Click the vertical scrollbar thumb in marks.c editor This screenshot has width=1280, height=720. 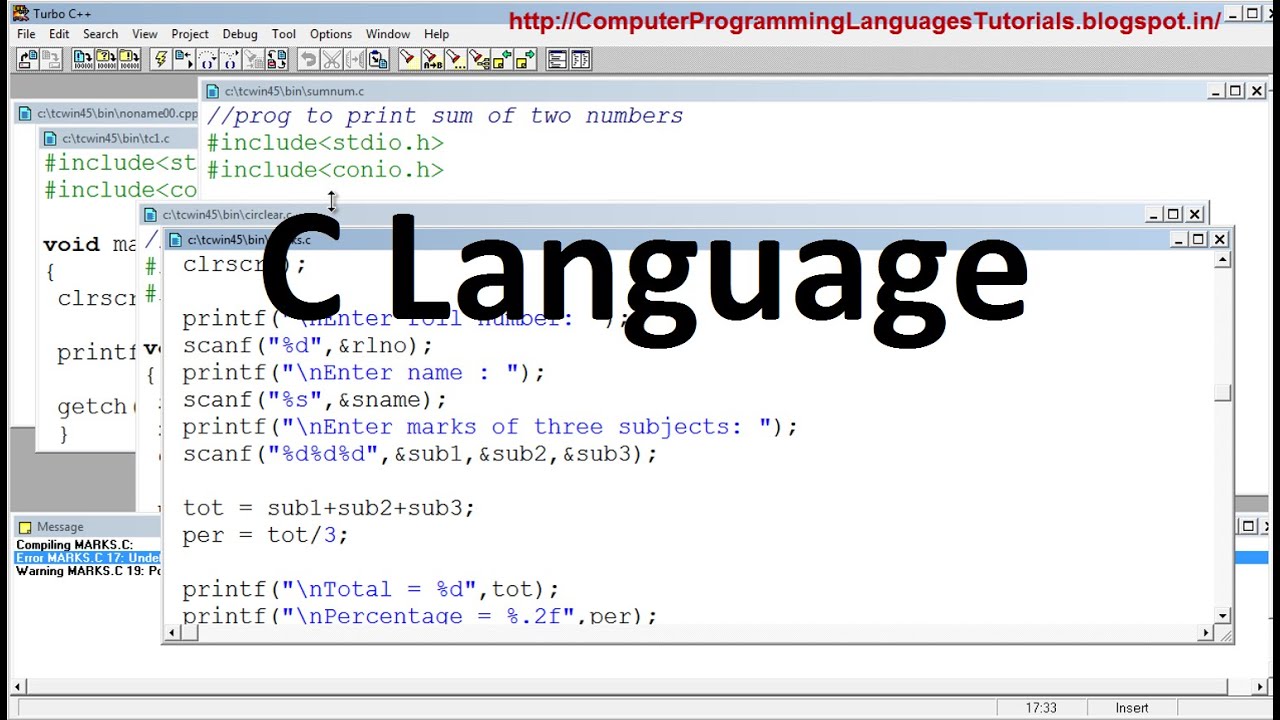coord(1222,393)
